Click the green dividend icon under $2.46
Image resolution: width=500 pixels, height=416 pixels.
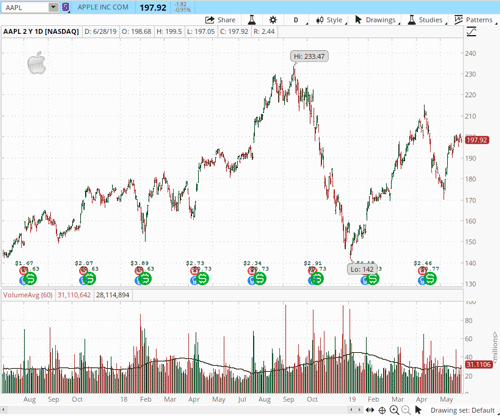[x=430, y=278]
